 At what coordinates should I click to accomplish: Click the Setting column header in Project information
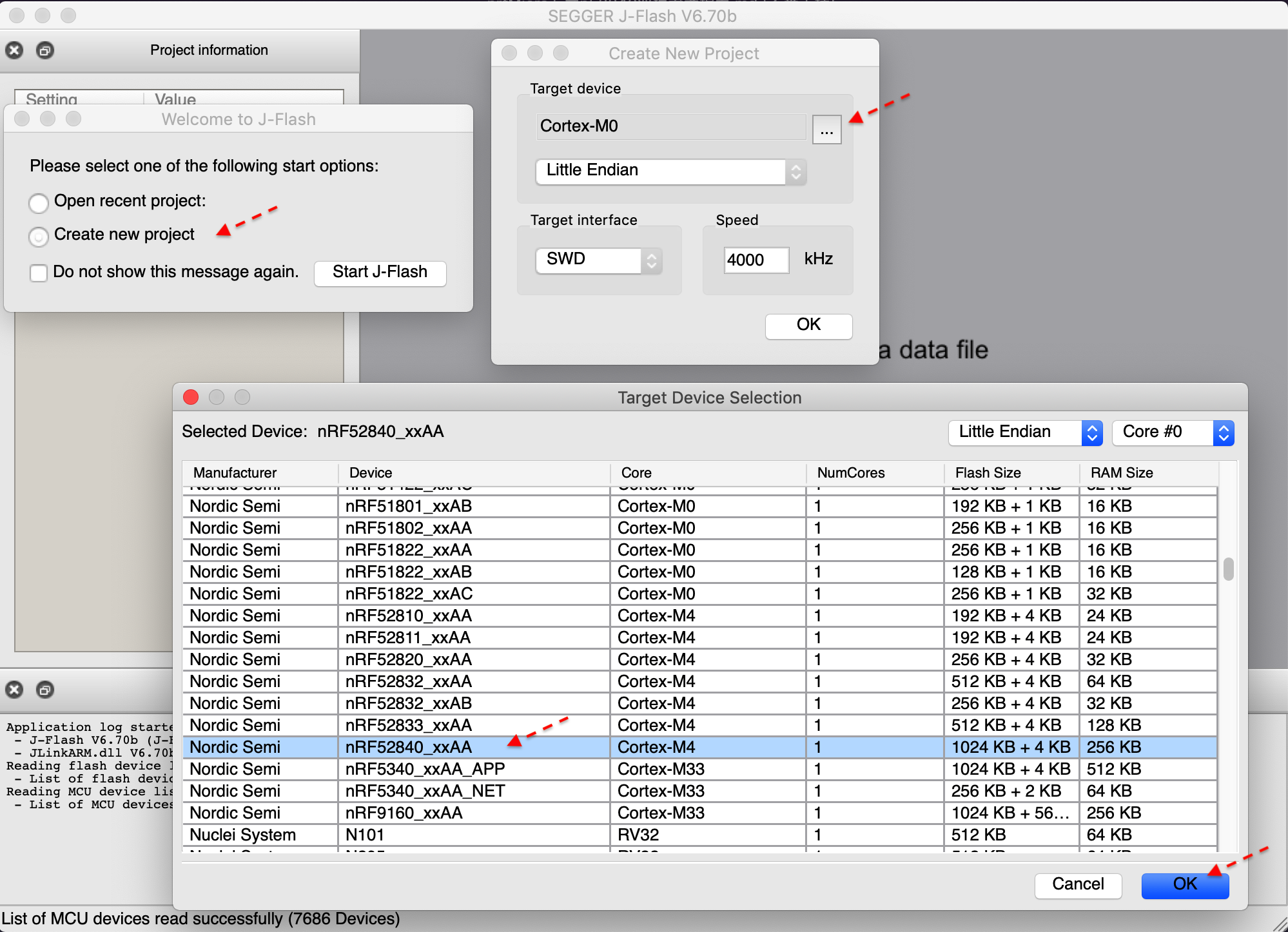click(79, 98)
